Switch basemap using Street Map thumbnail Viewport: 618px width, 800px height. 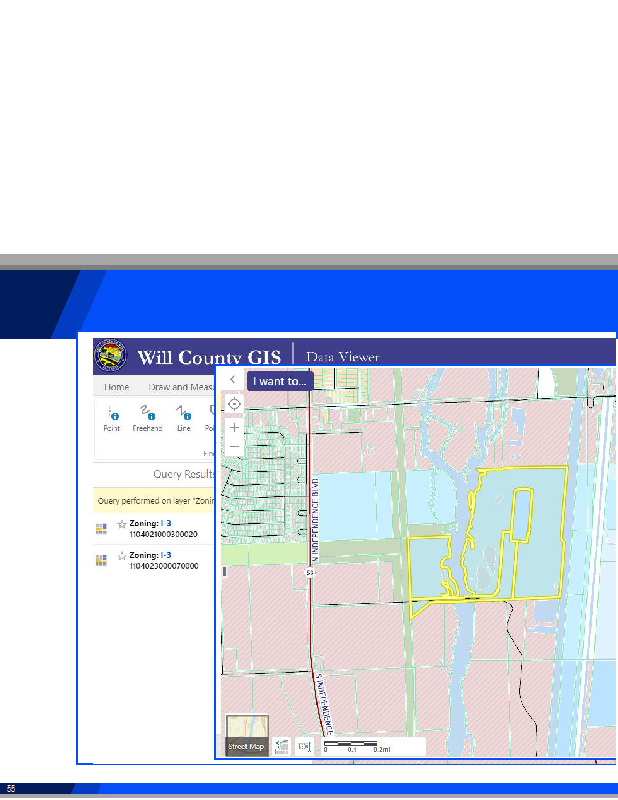pos(247,735)
